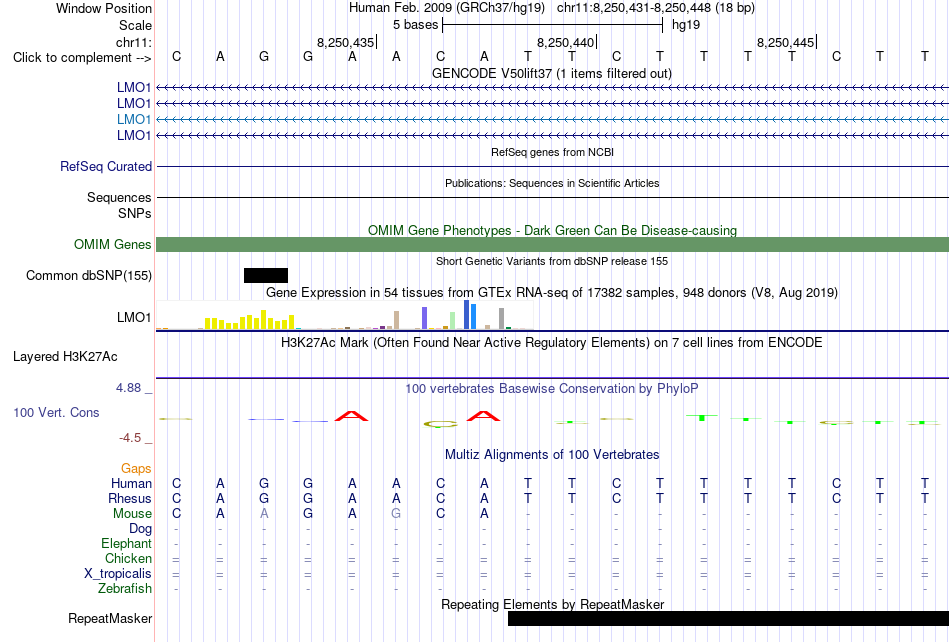Open 'Repeating Elements by RepeatMasker' track title

553,604
